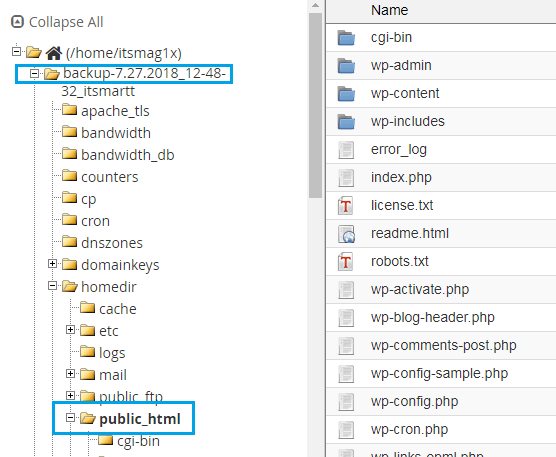556x457 pixels.
Task: Select the domainkeys folder label
Action: click(x=120, y=265)
